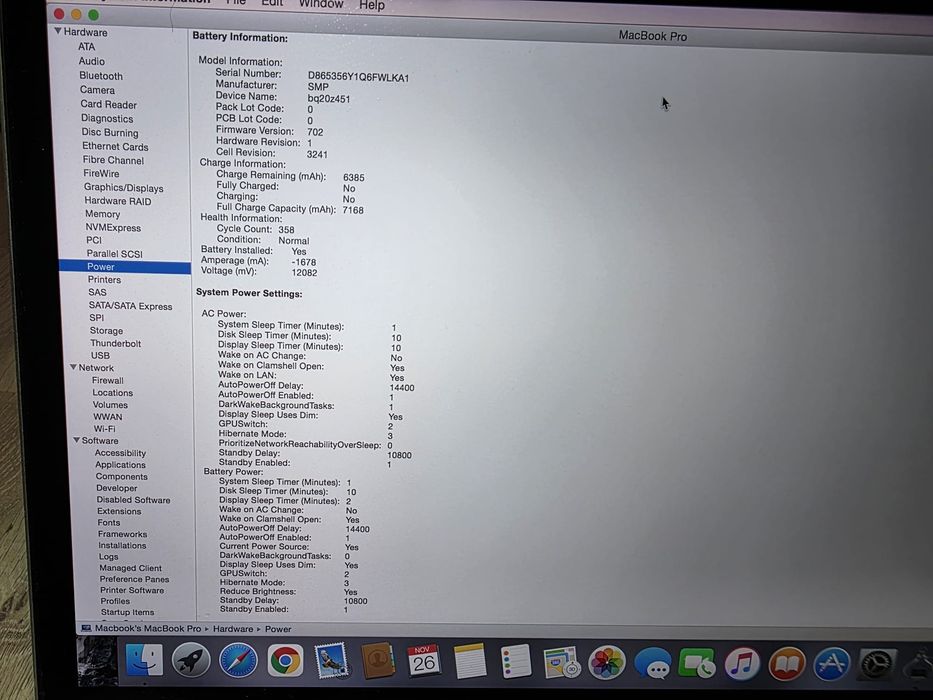Select Memory in the sidebar

pos(102,214)
